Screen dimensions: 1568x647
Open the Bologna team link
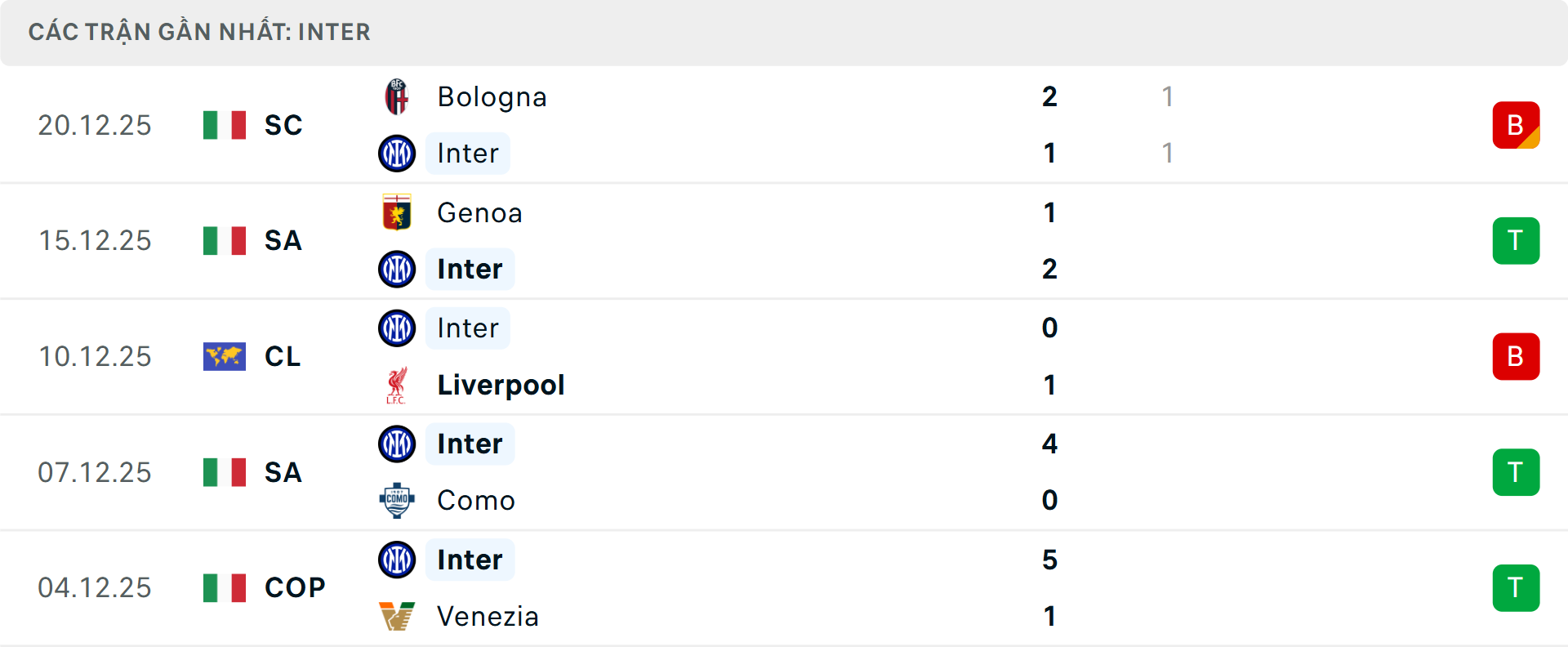point(492,97)
